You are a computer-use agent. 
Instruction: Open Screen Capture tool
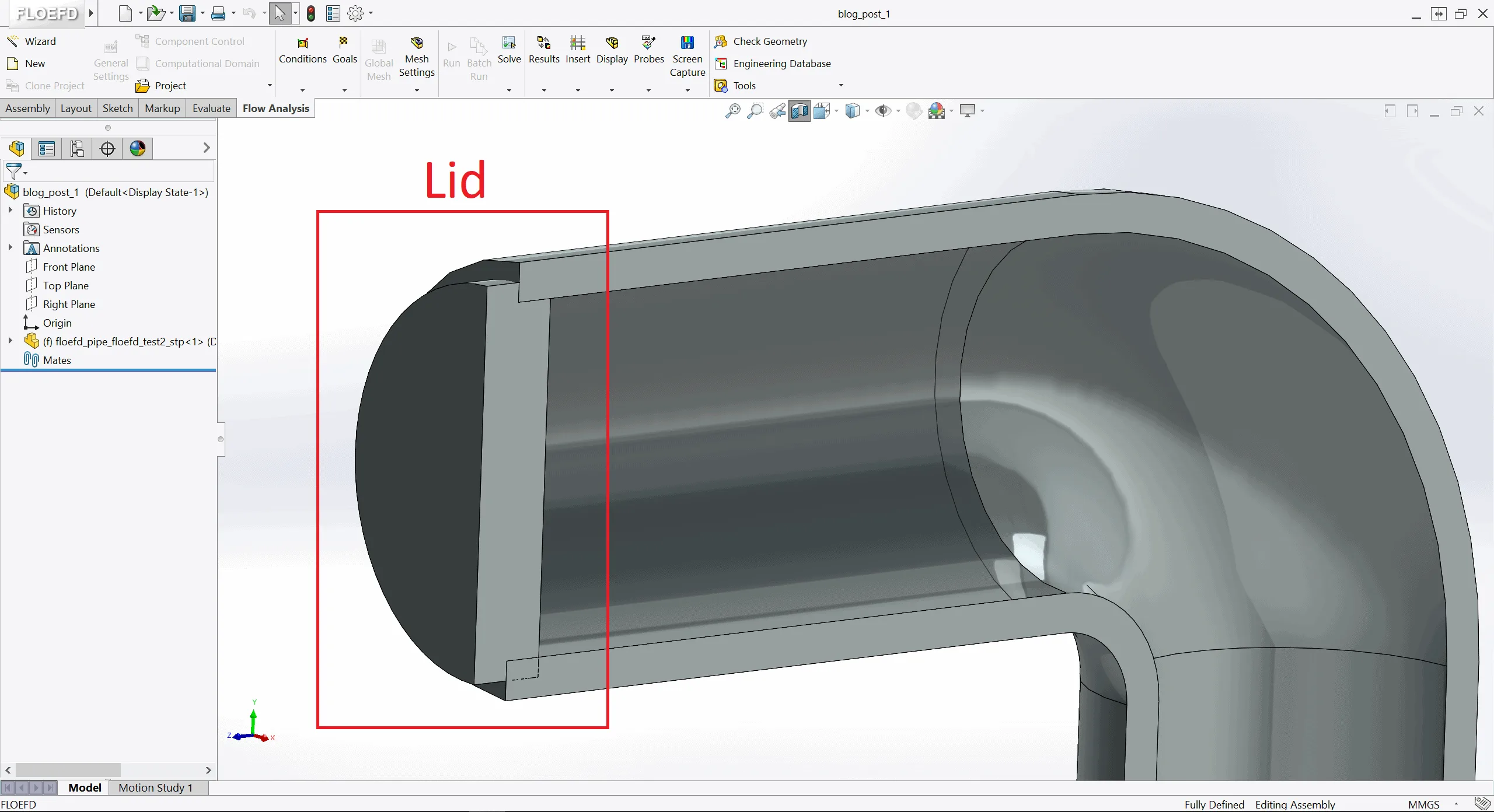[687, 58]
